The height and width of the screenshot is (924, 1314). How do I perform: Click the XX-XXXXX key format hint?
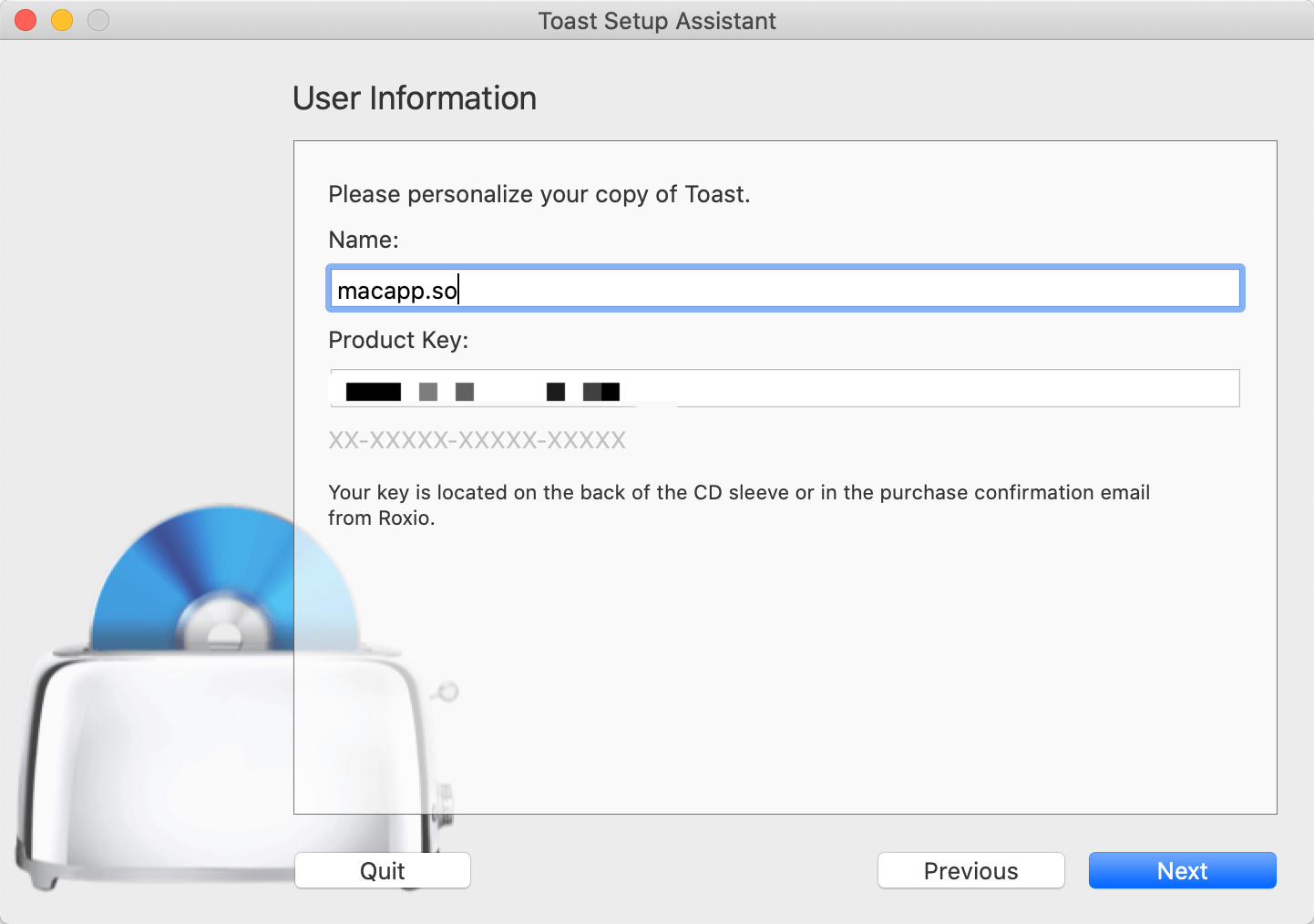click(477, 441)
